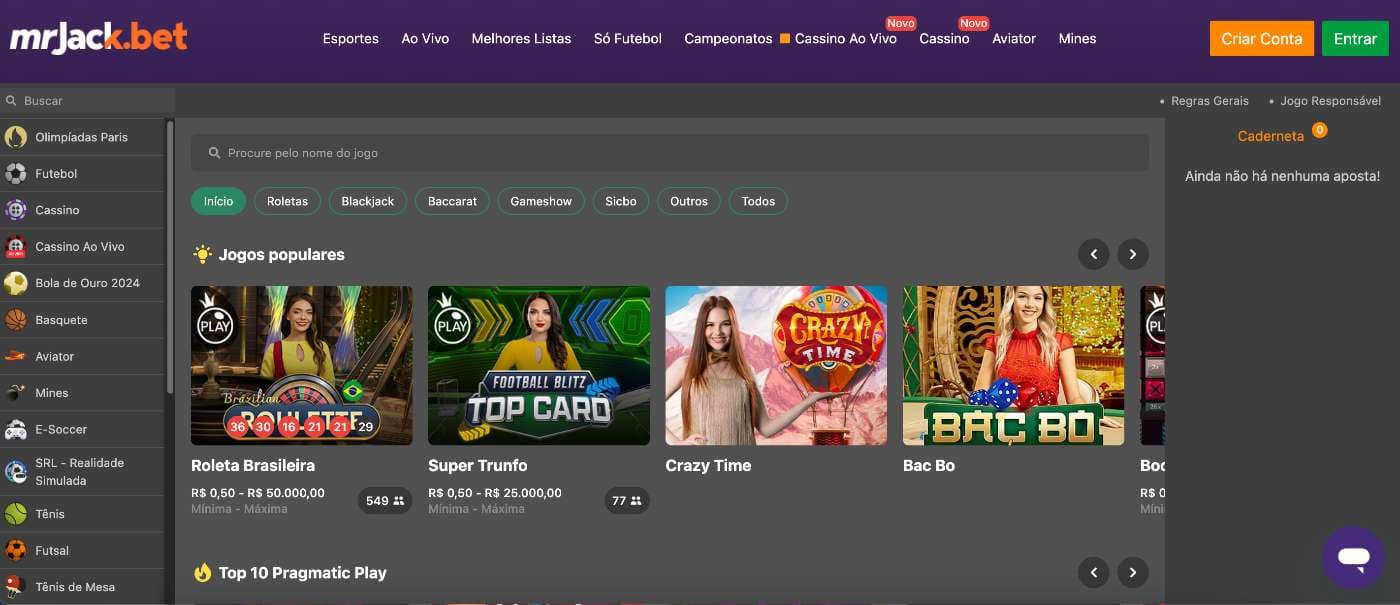The image size is (1400, 605).
Task: Click 'R$ 0,50 - R$ 50.000,00' bet range
Action: click(258, 493)
